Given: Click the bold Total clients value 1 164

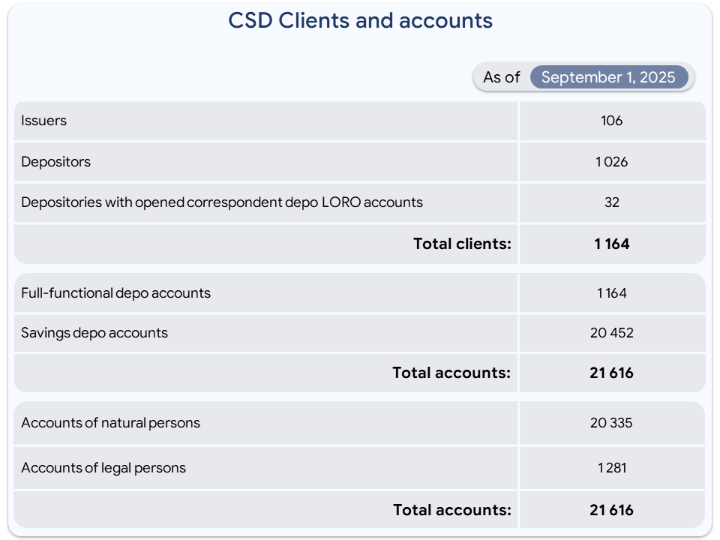Looking at the screenshot, I should (x=612, y=243).
